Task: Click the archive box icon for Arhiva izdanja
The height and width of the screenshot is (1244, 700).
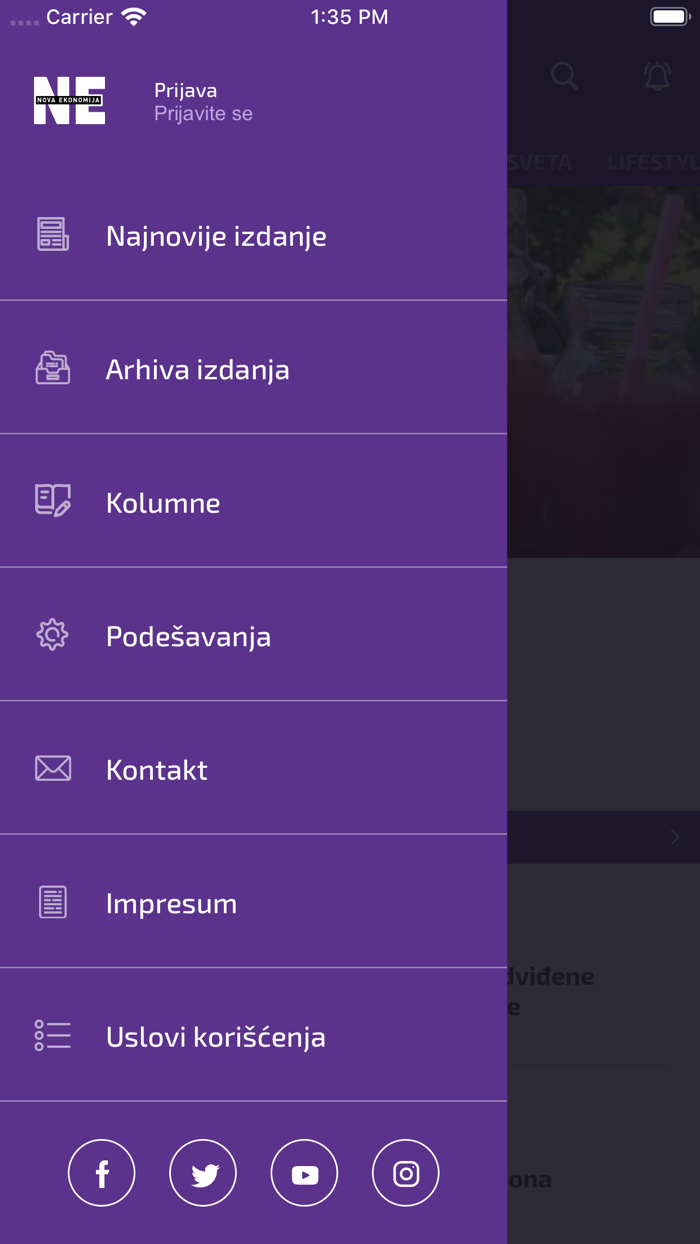Action: coord(51,367)
